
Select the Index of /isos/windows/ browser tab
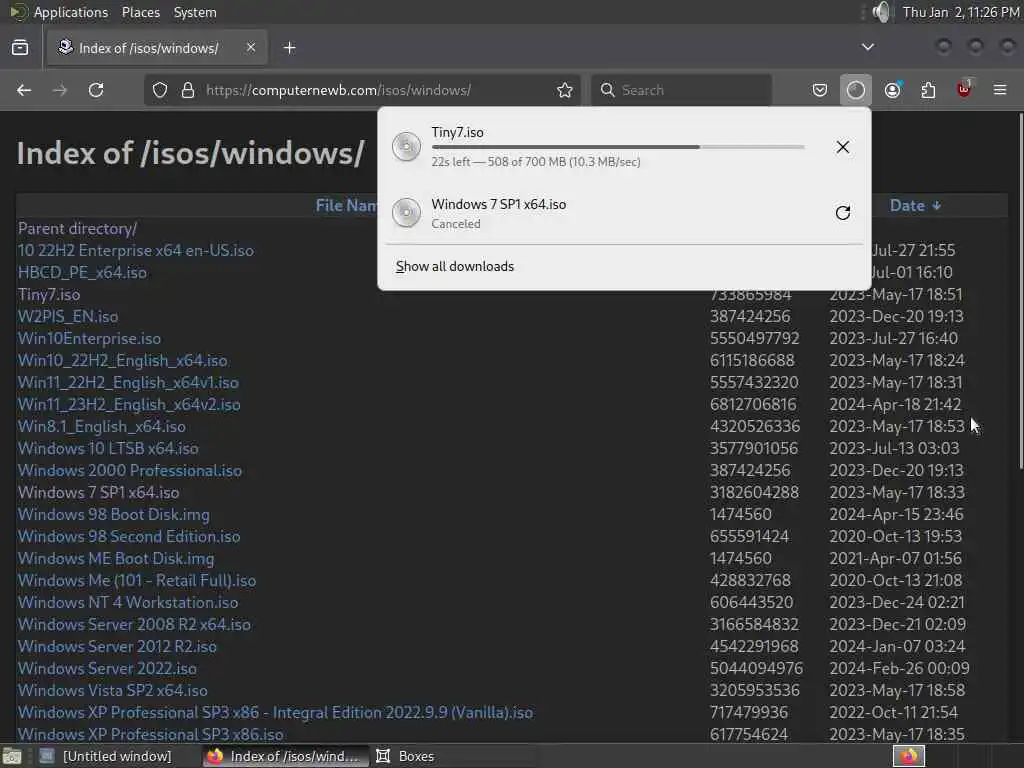(157, 48)
